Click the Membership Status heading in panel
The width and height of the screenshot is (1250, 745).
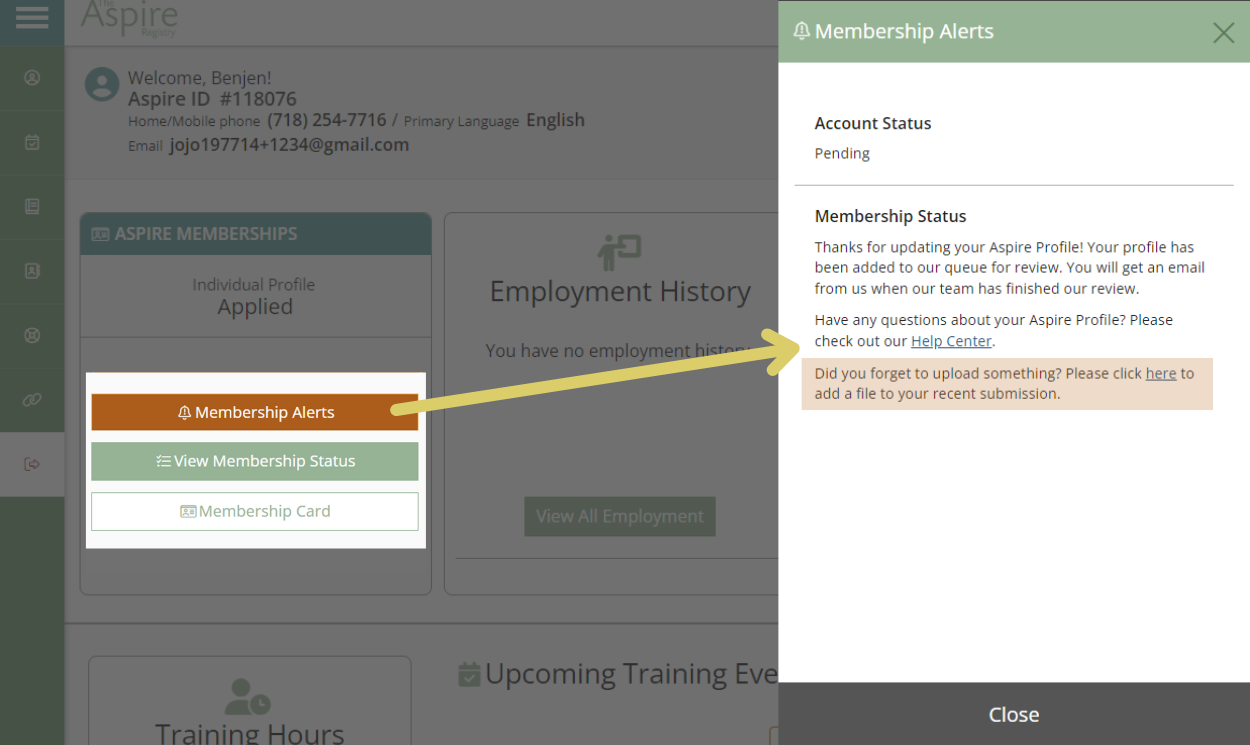(891, 216)
